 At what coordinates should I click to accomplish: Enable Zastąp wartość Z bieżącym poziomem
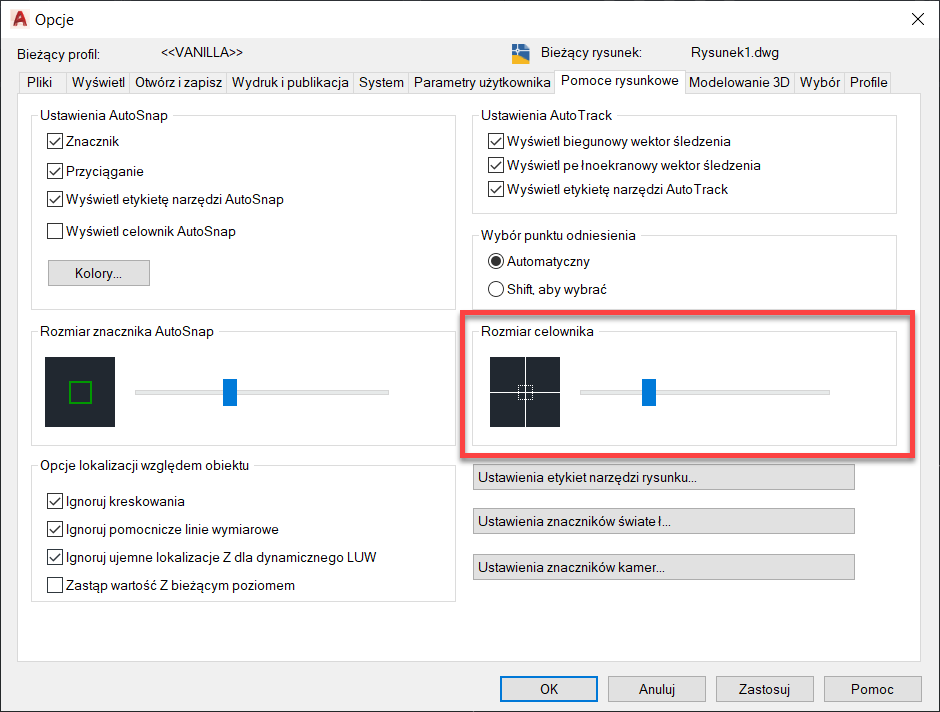pyautogui.click(x=55, y=585)
